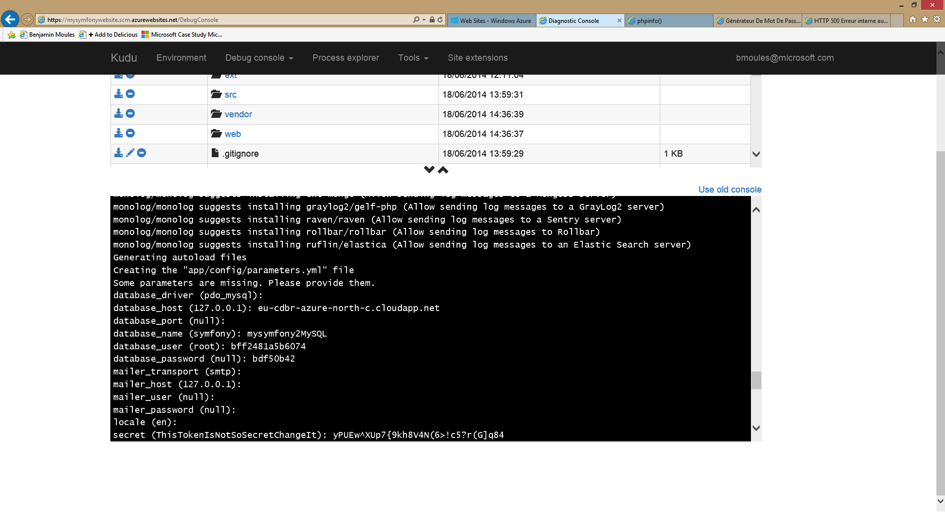
Task: Click the src folder icon
Action: coord(216,94)
